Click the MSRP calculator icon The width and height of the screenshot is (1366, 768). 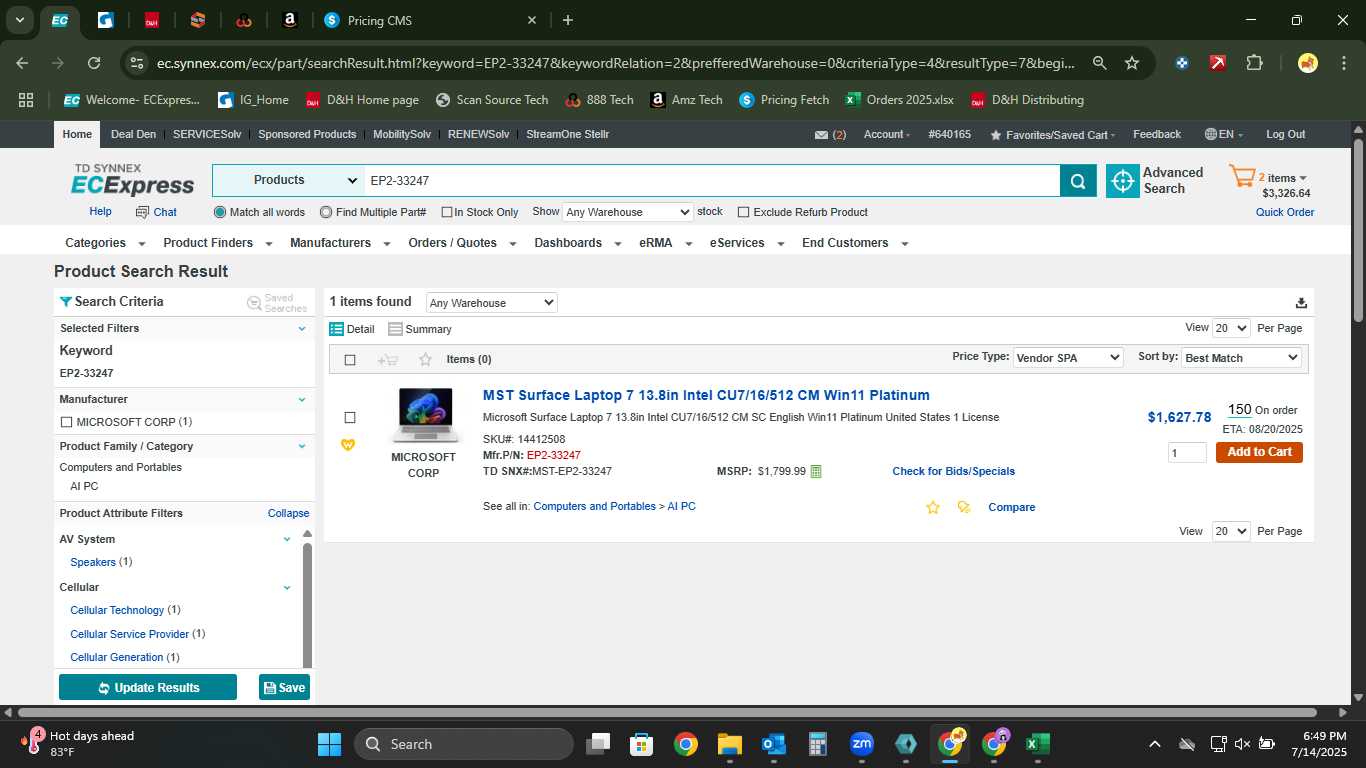pos(816,471)
